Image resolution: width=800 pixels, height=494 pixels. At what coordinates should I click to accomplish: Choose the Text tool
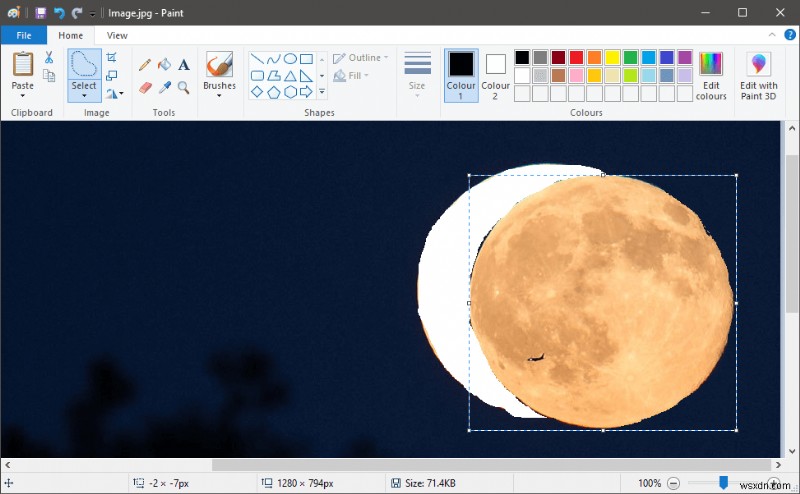pyautogui.click(x=184, y=65)
